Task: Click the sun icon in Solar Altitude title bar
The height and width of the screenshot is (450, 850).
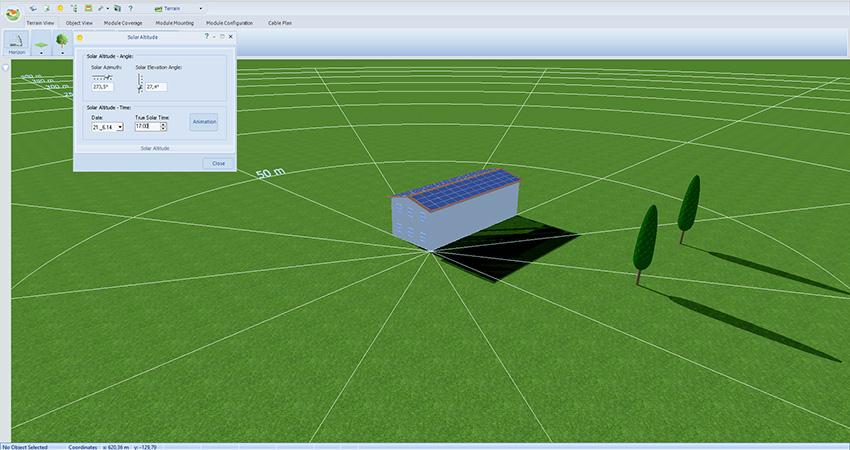Action: [80, 37]
